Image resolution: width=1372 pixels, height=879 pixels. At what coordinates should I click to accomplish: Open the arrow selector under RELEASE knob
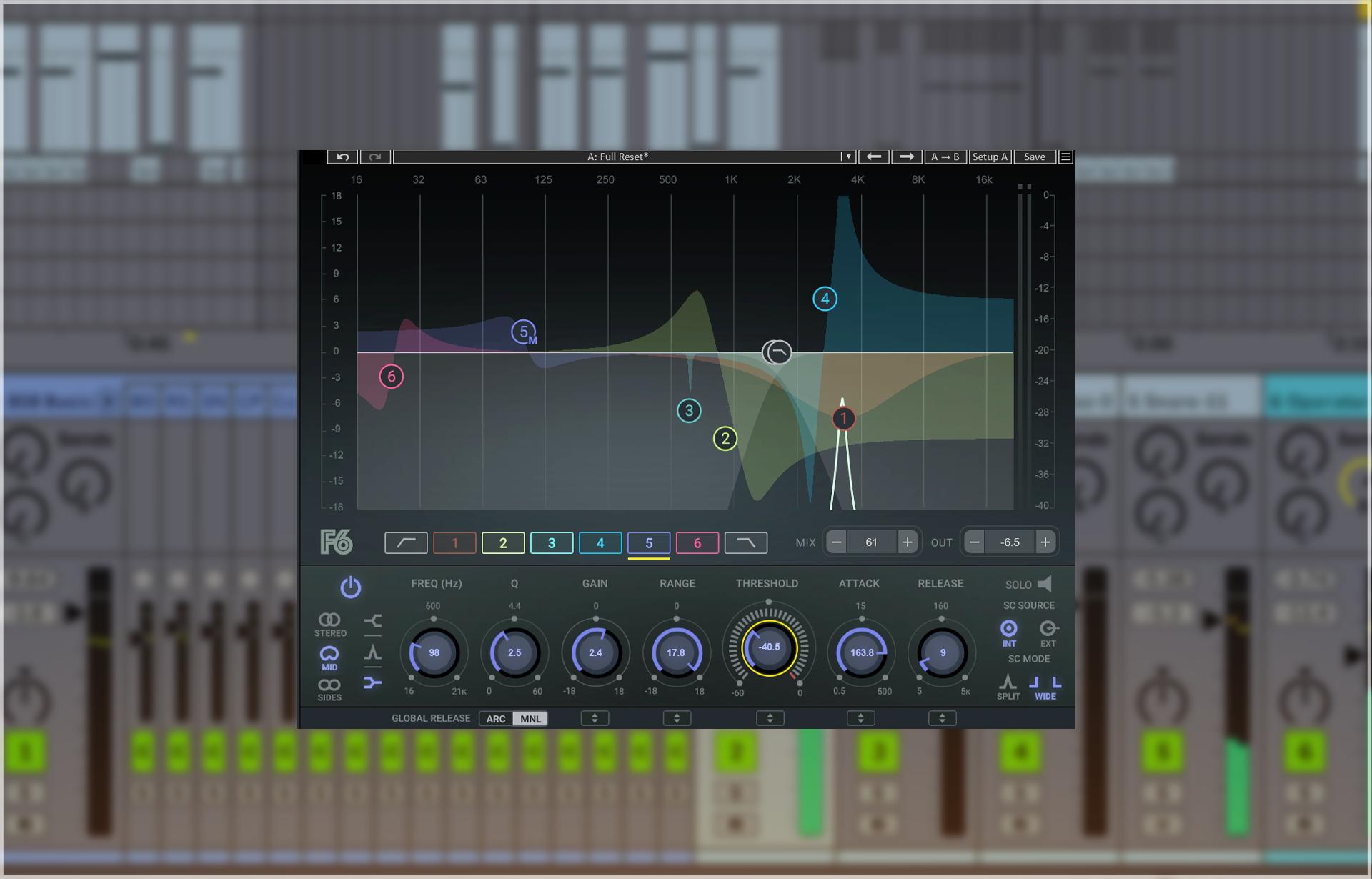942,718
